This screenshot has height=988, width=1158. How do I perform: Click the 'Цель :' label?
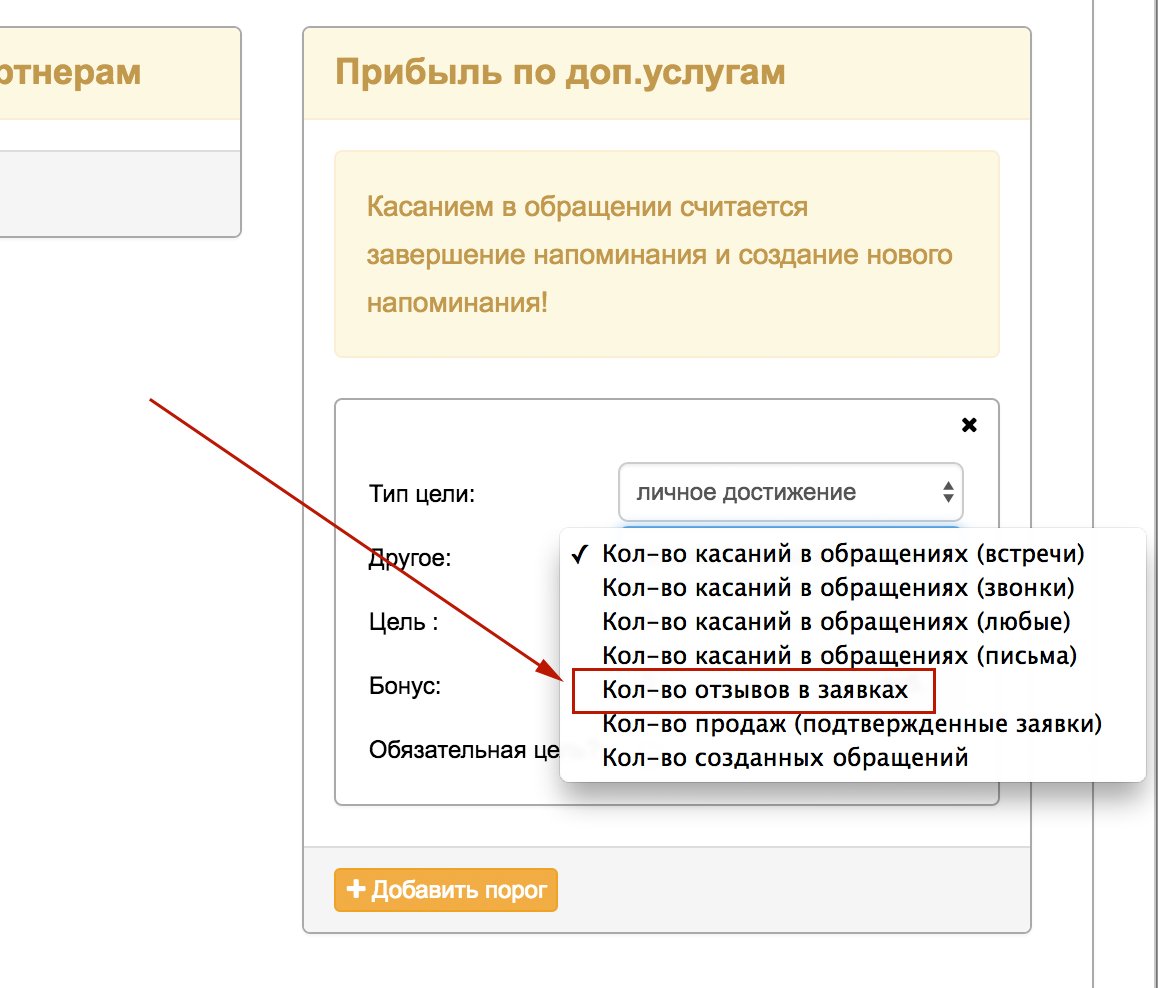point(403,622)
